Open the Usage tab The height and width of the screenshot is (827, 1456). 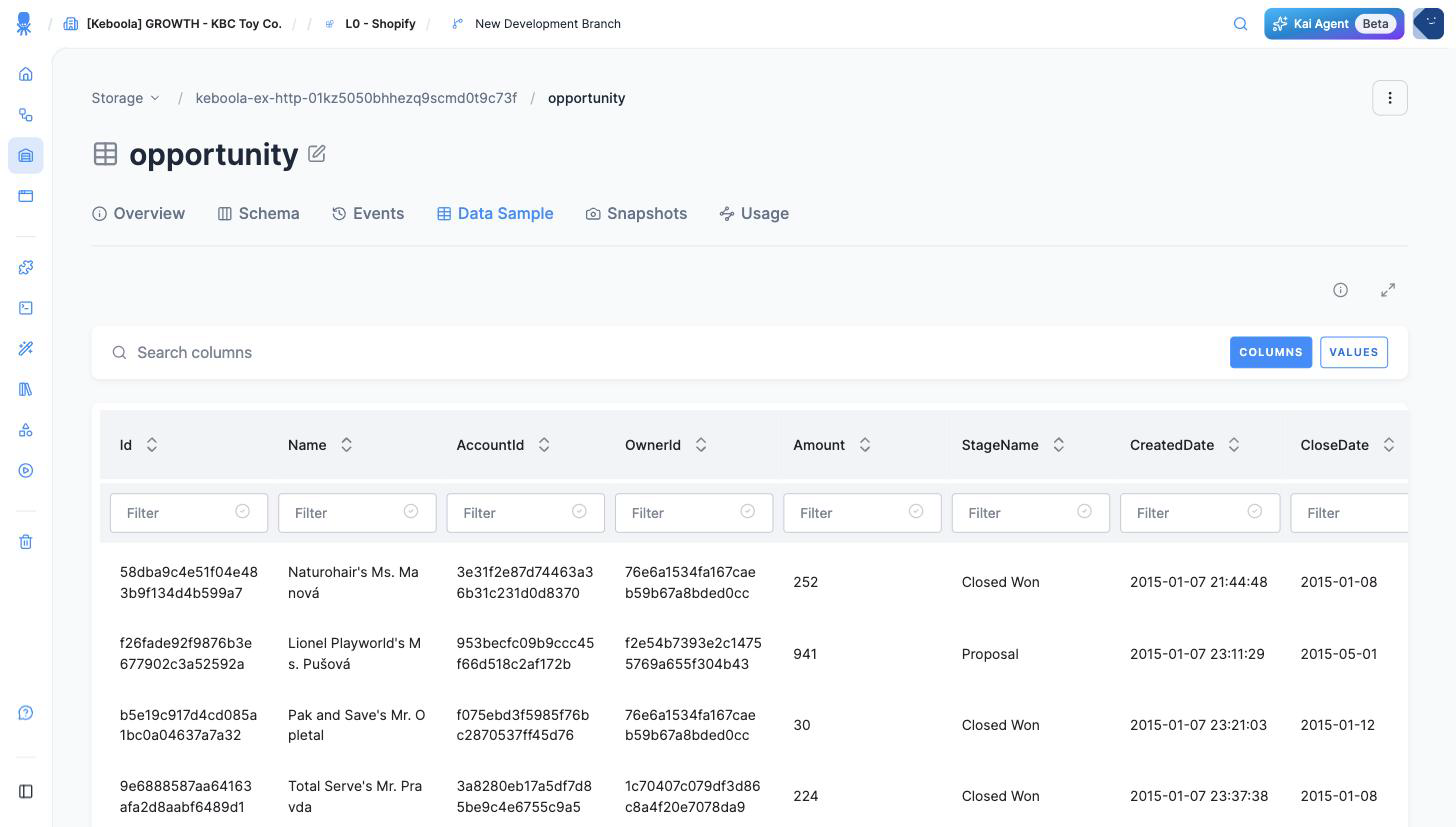coord(754,213)
